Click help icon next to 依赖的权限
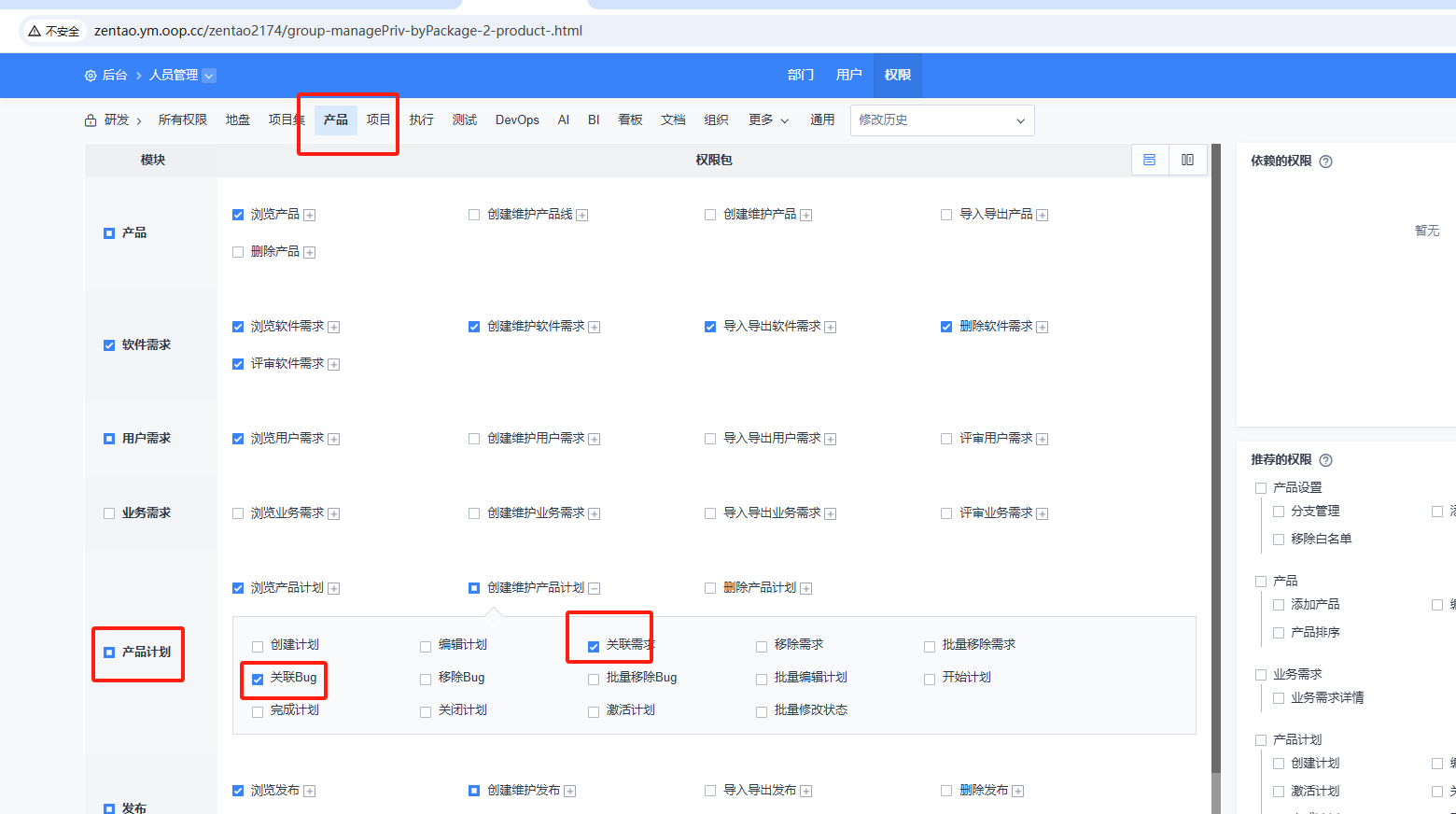The height and width of the screenshot is (814, 1456). [1325, 161]
